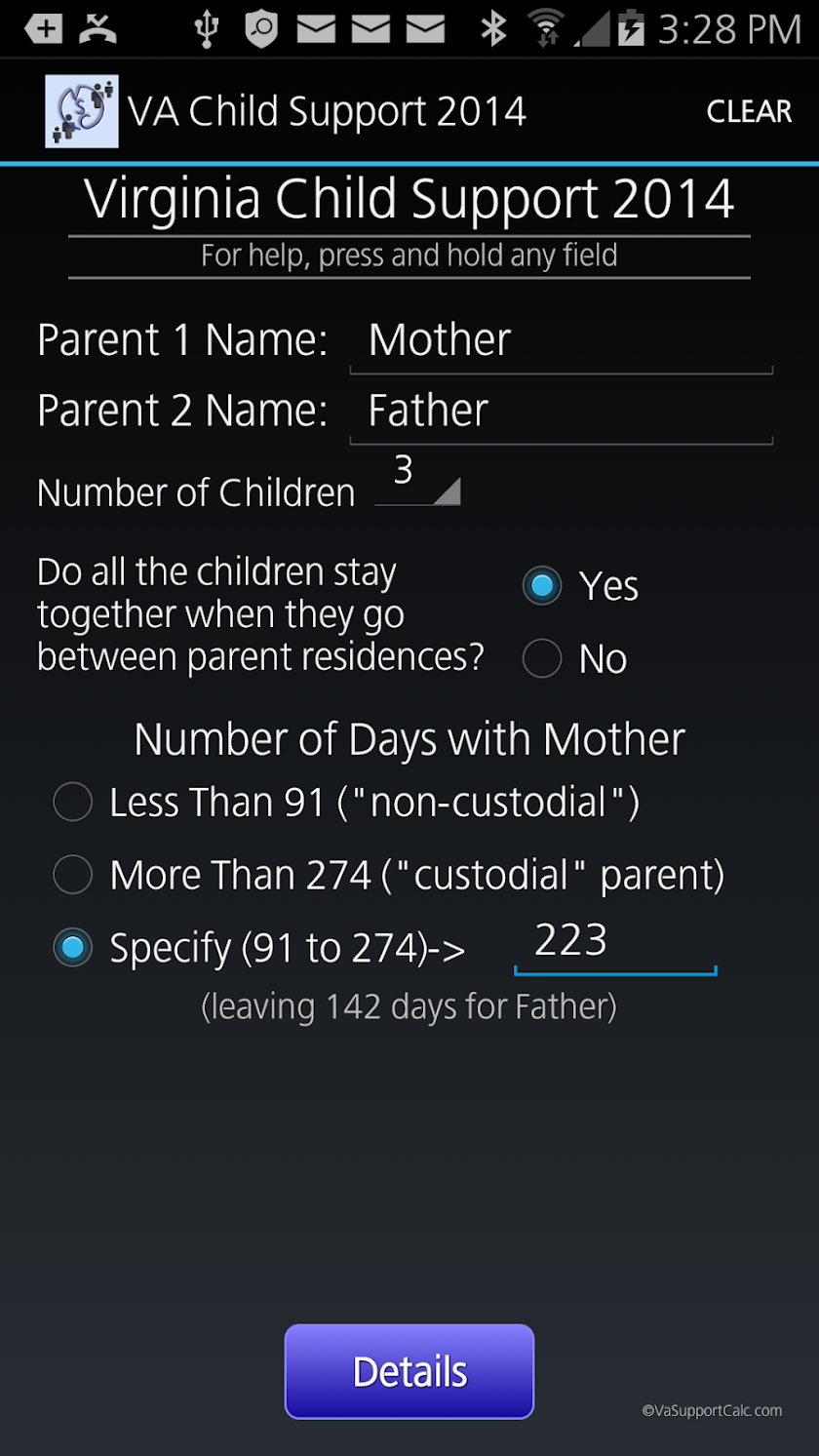Tap the battery charging icon
This screenshot has width=819, height=1456.
632,29
